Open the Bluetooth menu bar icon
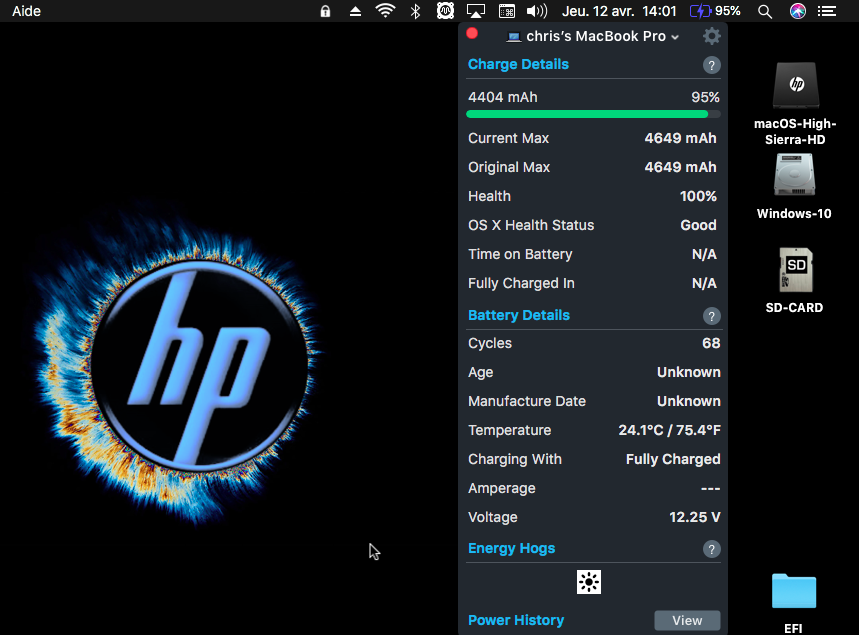859x635 pixels. pyautogui.click(x=415, y=11)
